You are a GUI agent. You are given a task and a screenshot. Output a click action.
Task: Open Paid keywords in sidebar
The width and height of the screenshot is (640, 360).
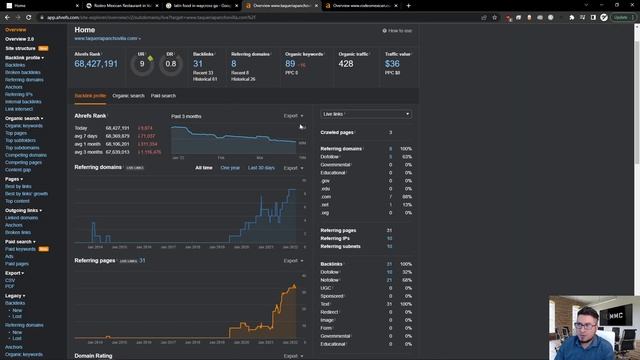click(x=20, y=249)
